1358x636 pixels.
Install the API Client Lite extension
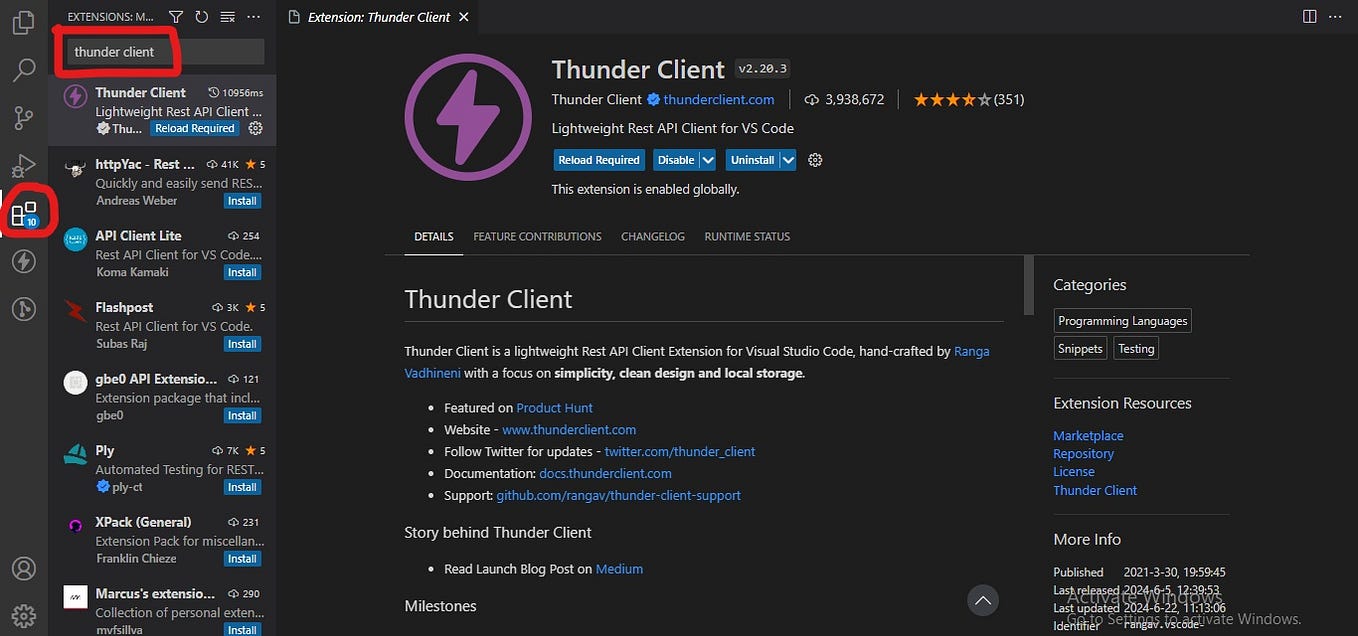(x=242, y=272)
